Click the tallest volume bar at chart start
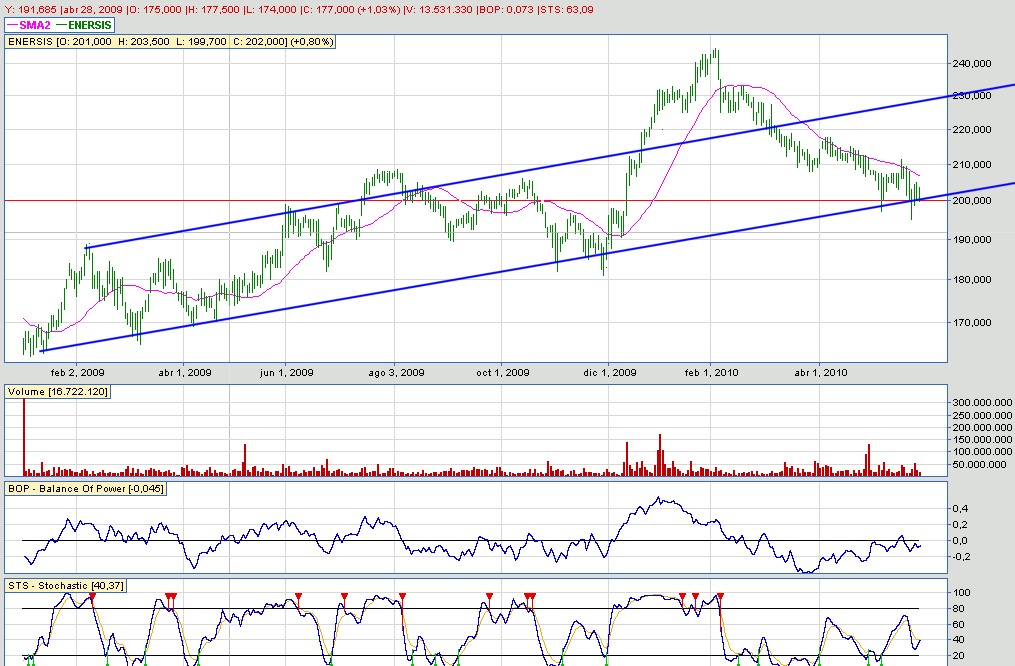This screenshot has height=666, width=1015. coord(24,437)
